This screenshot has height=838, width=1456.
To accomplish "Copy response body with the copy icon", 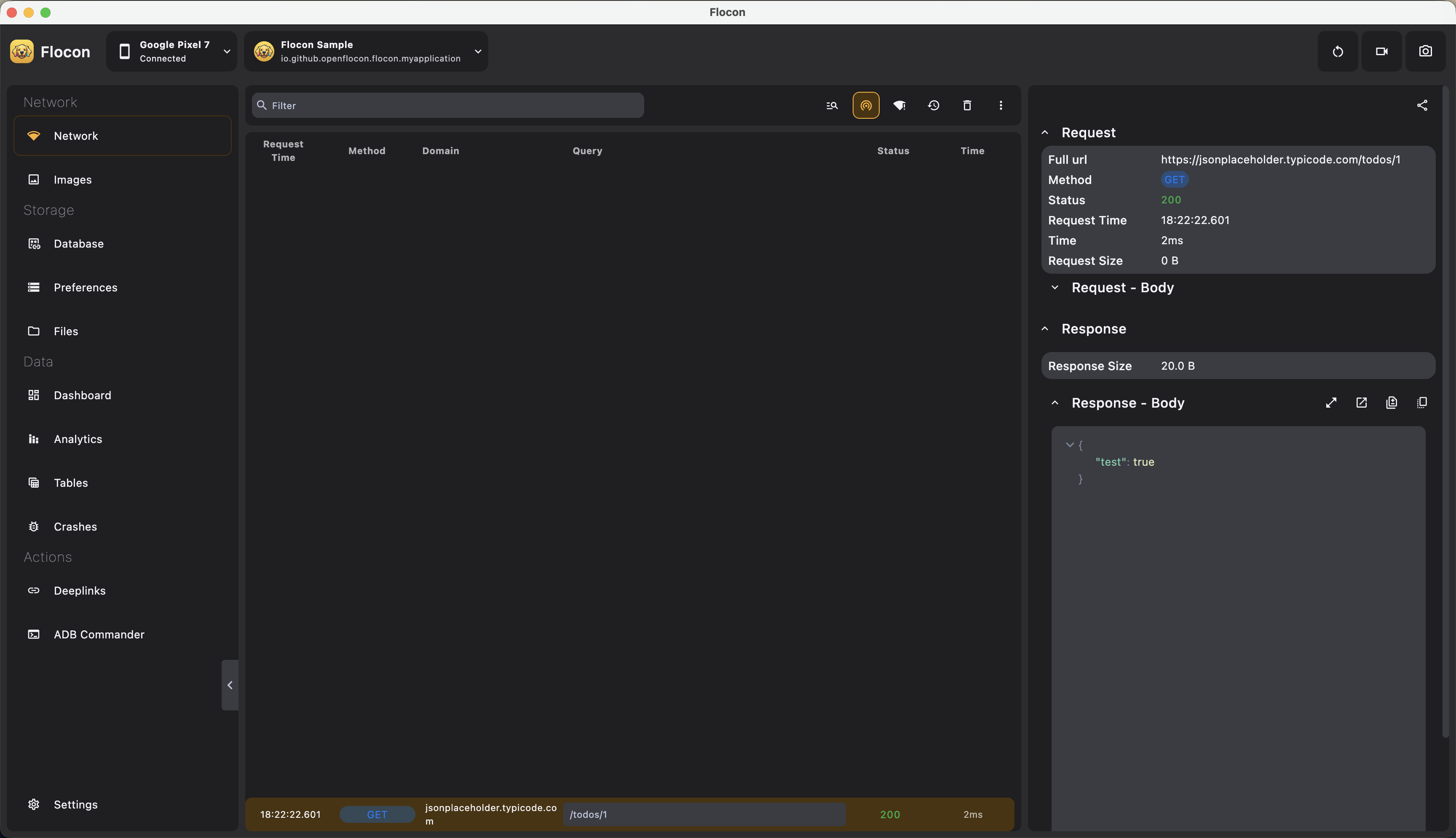I will 1422,403.
